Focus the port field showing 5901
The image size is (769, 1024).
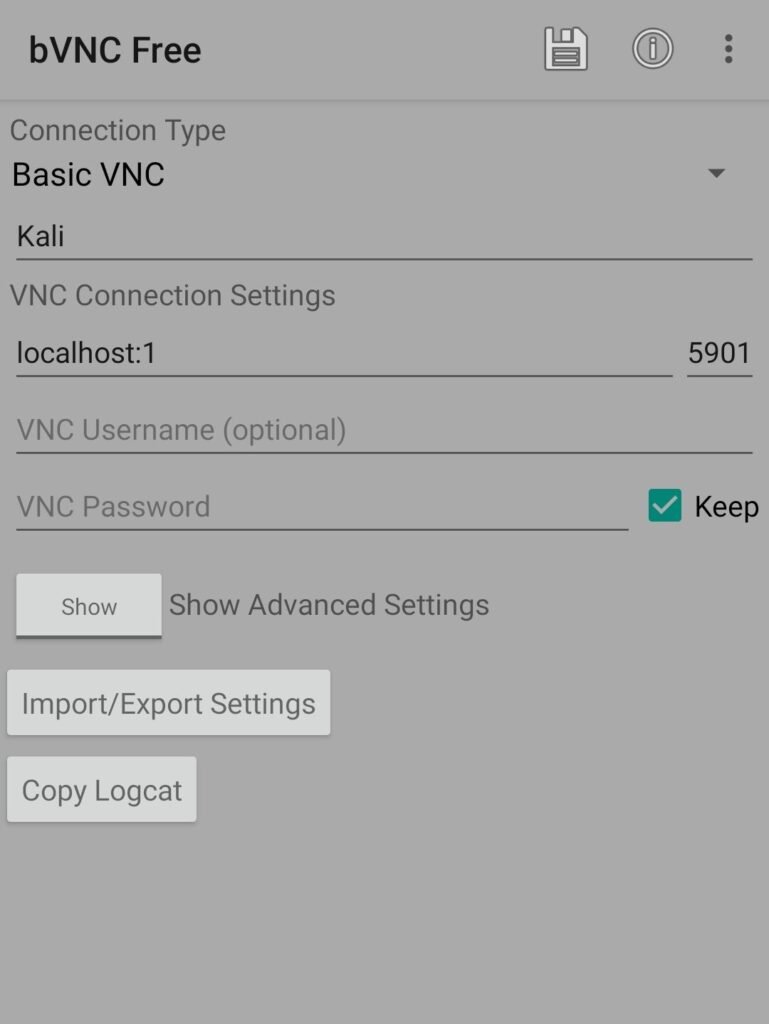pyautogui.click(x=719, y=354)
